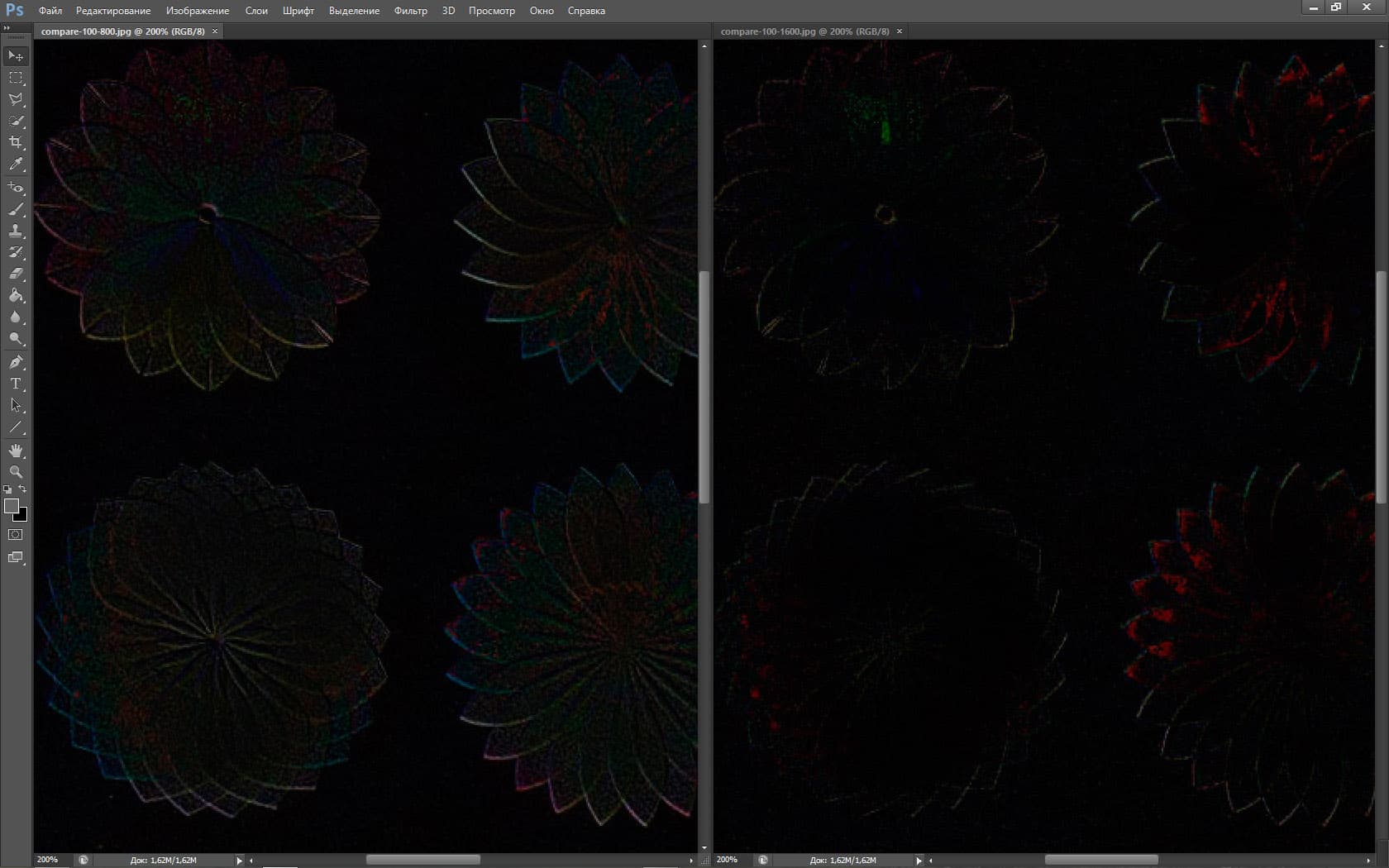The image size is (1389, 868).
Task: Select the Dodge tool
Action: (16, 338)
